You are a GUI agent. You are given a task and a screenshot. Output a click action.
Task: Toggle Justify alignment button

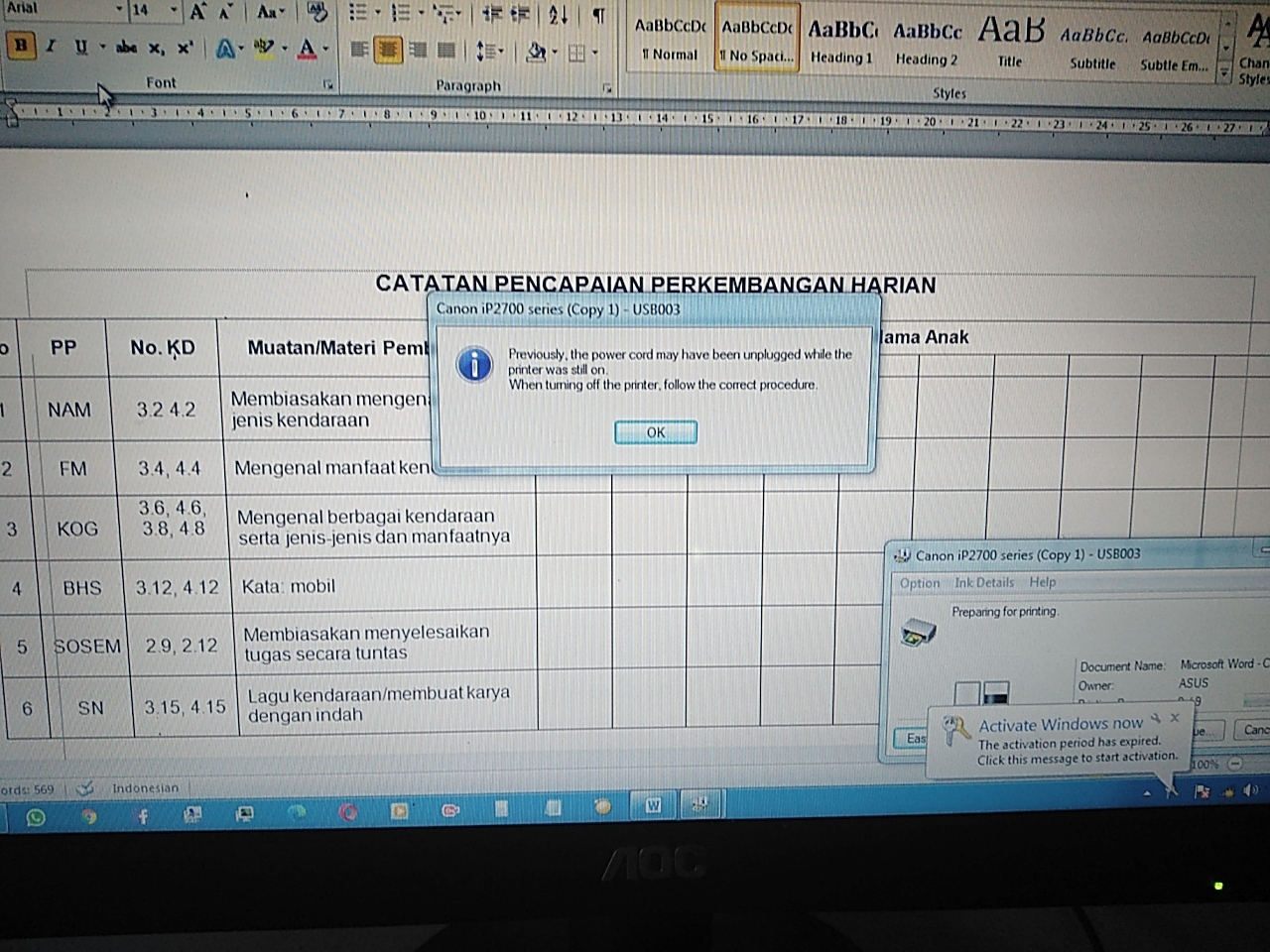(446, 50)
